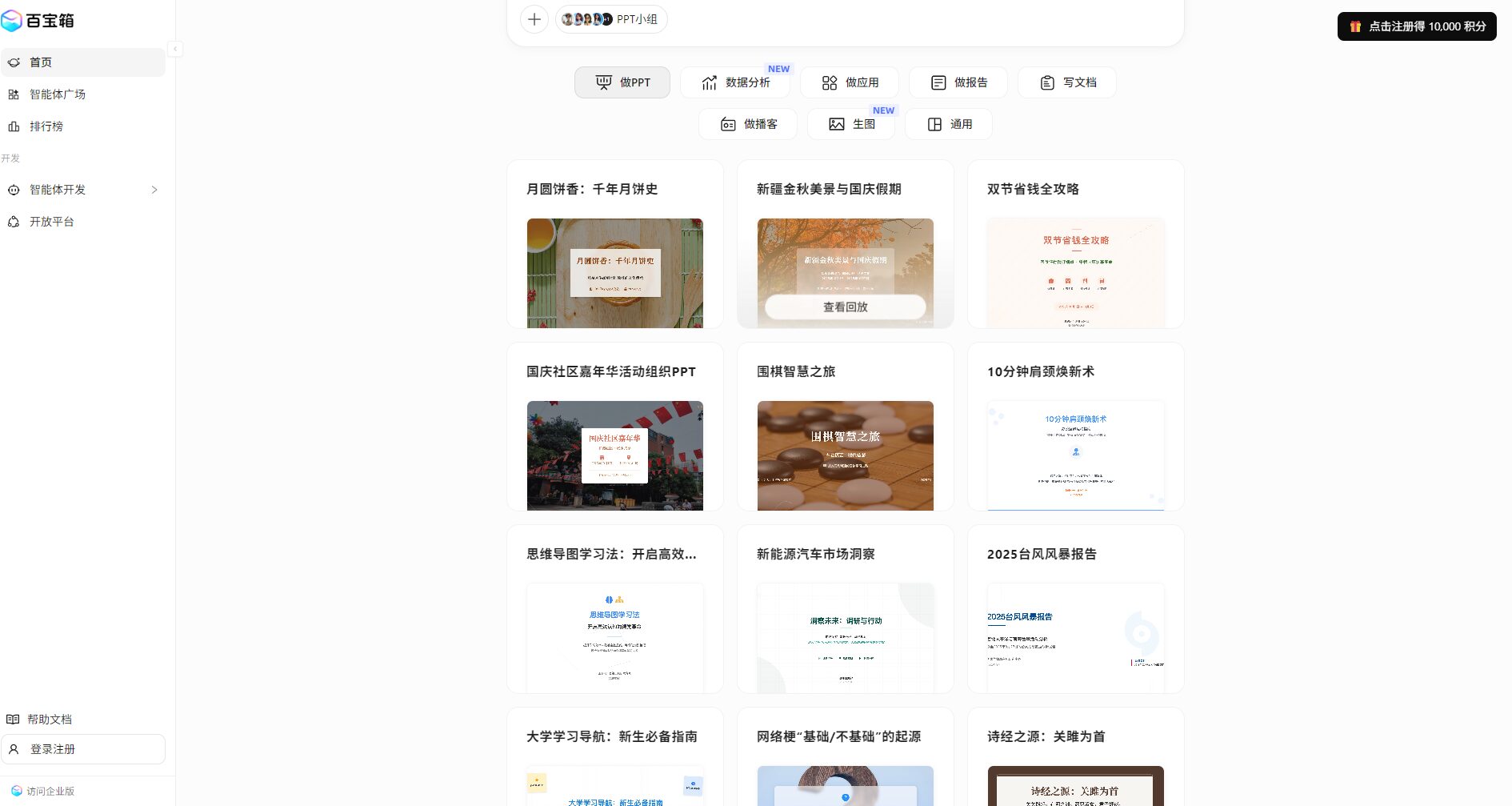This screenshot has height=806, width=1512.
Task: Click 查看回放 on 新疆金秋美景 card
Action: point(845,307)
